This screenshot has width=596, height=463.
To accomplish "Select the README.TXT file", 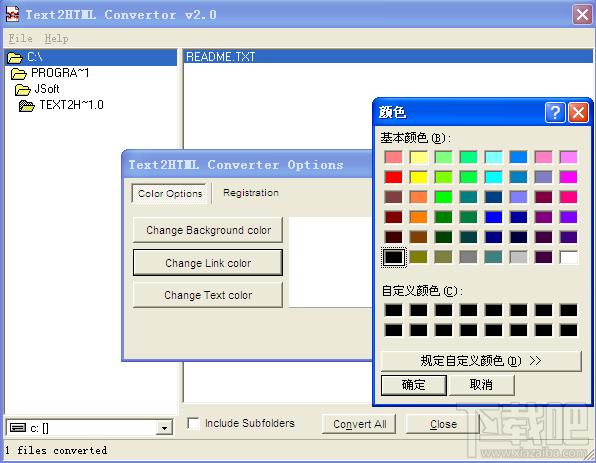I will coord(388,57).
